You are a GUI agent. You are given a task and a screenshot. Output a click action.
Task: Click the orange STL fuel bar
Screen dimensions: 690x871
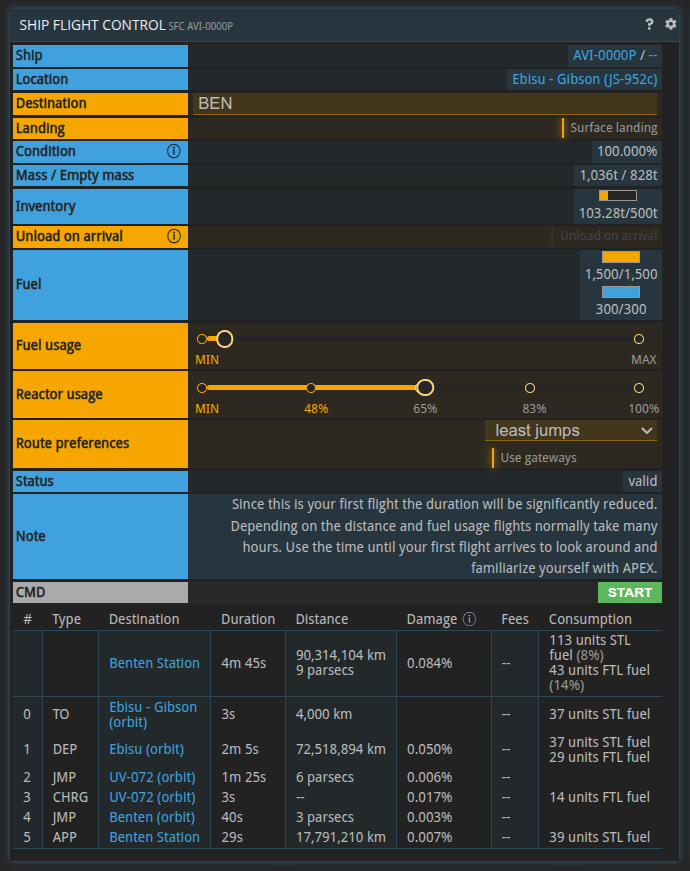pyautogui.click(x=621, y=257)
